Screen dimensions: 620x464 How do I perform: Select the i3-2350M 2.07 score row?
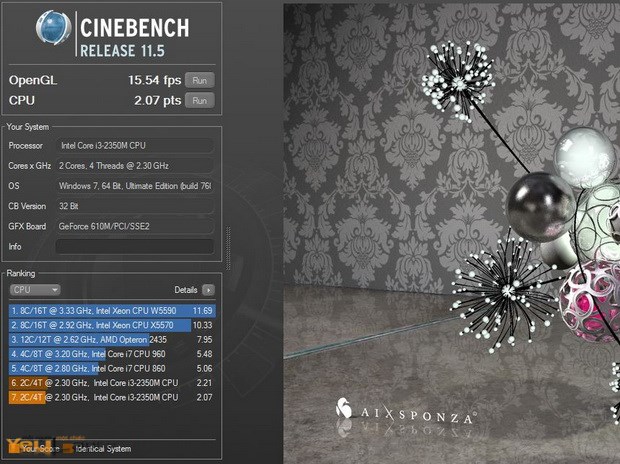[x=111, y=397]
